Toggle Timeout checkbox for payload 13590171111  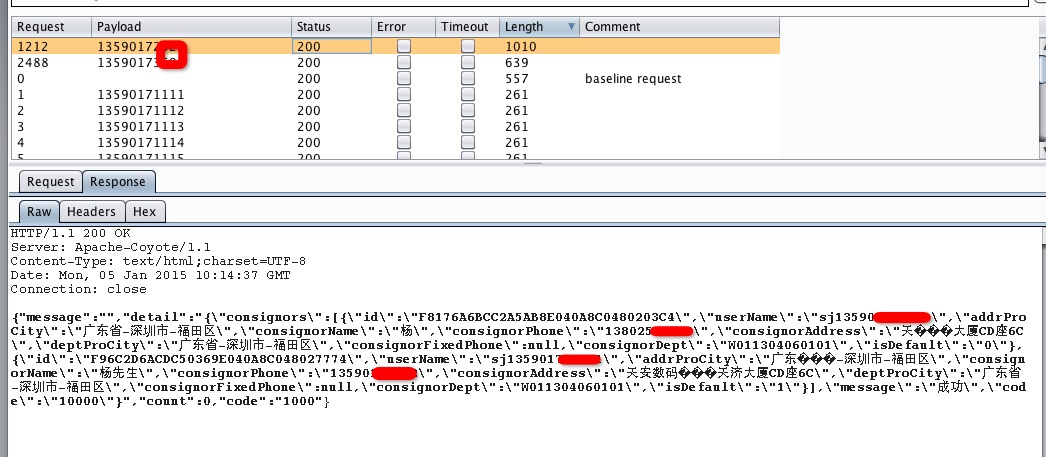[468, 94]
